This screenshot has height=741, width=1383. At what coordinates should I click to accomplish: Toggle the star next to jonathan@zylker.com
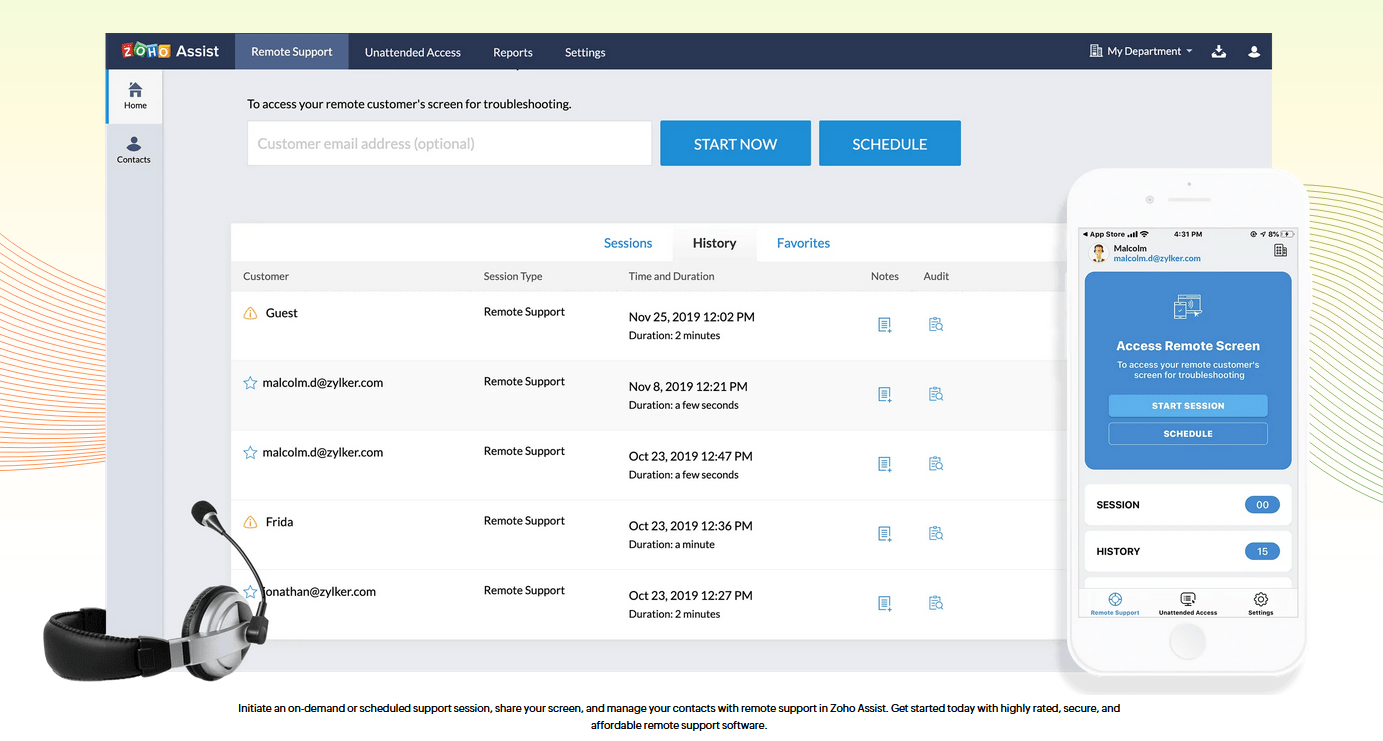[x=250, y=591]
